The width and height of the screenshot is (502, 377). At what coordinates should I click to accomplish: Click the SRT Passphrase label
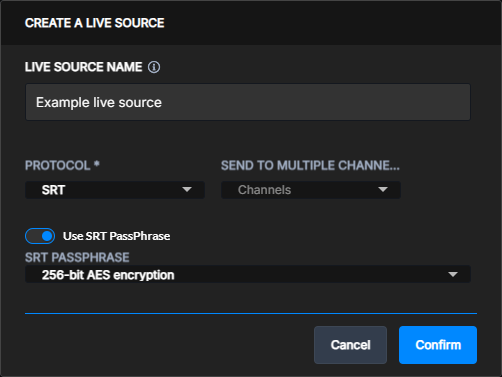click(77, 257)
